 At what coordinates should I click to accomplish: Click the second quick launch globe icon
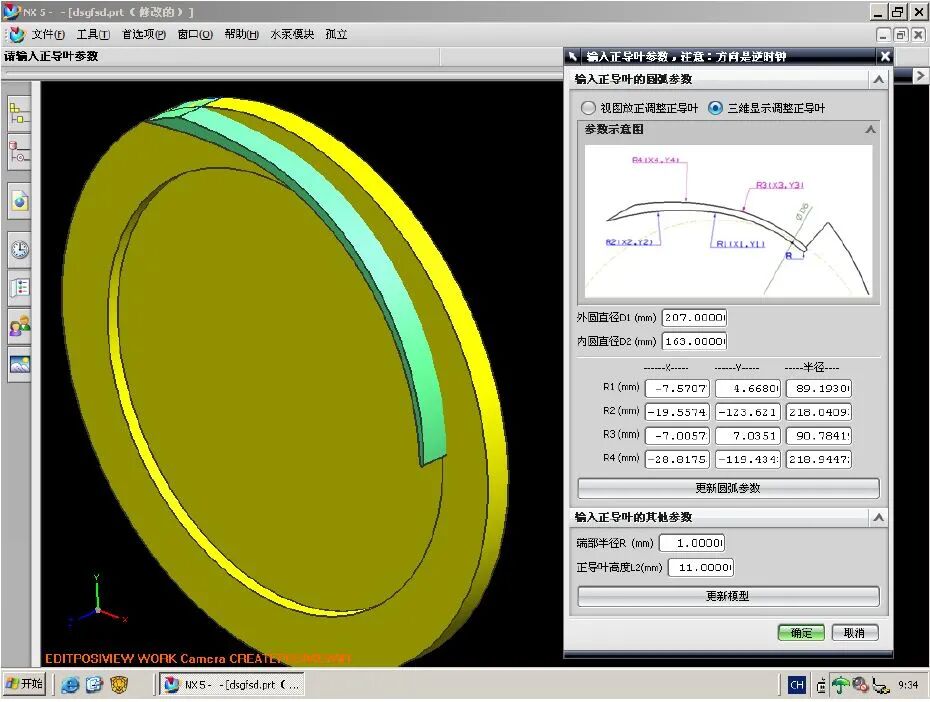(94, 685)
